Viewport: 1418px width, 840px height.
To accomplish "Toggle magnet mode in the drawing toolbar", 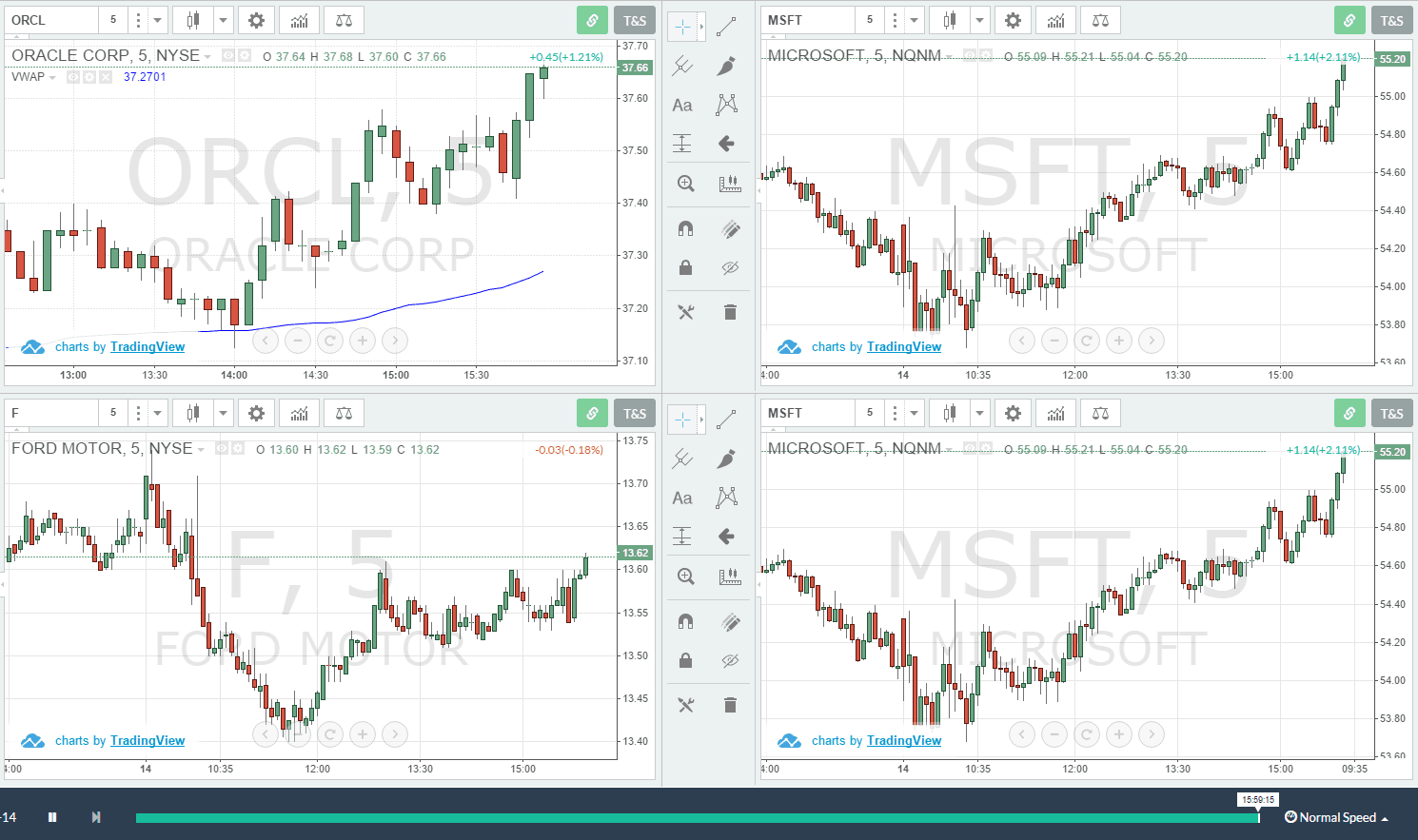I will pos(685,228).
